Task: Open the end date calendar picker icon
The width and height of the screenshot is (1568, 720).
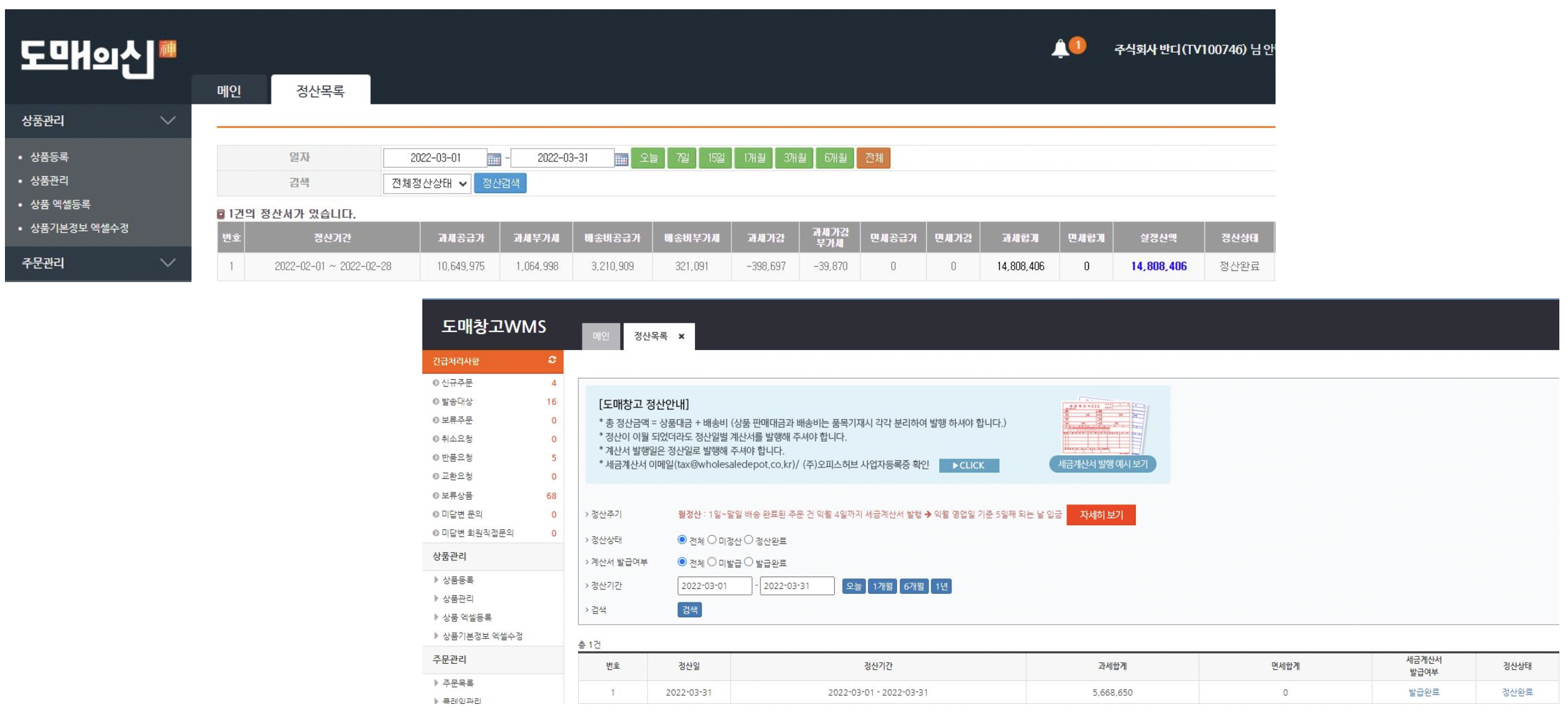Action: tap(621, 159)
